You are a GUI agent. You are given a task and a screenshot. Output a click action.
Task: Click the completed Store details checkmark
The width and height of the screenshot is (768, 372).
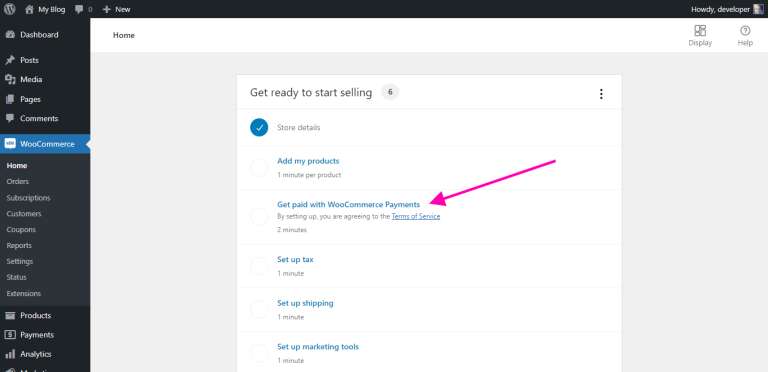point(259,127)
